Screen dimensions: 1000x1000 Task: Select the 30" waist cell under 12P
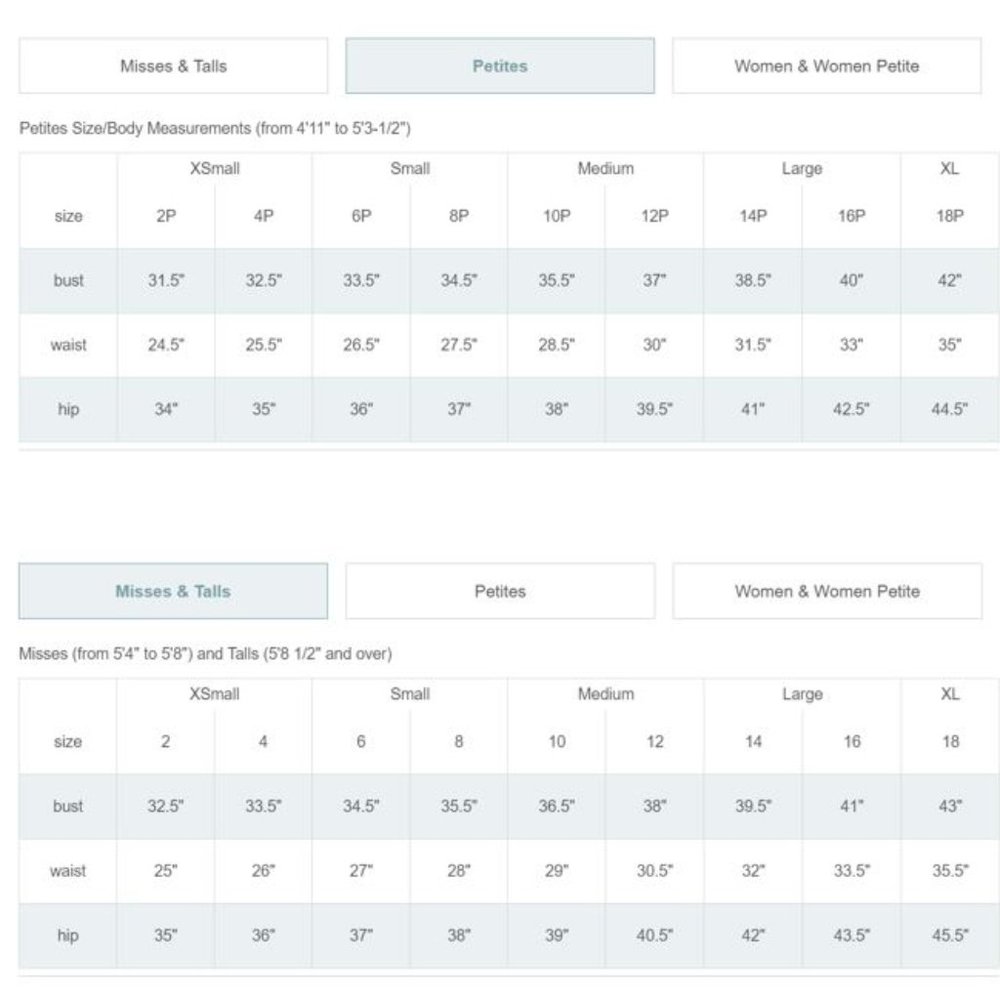(654, 345)
